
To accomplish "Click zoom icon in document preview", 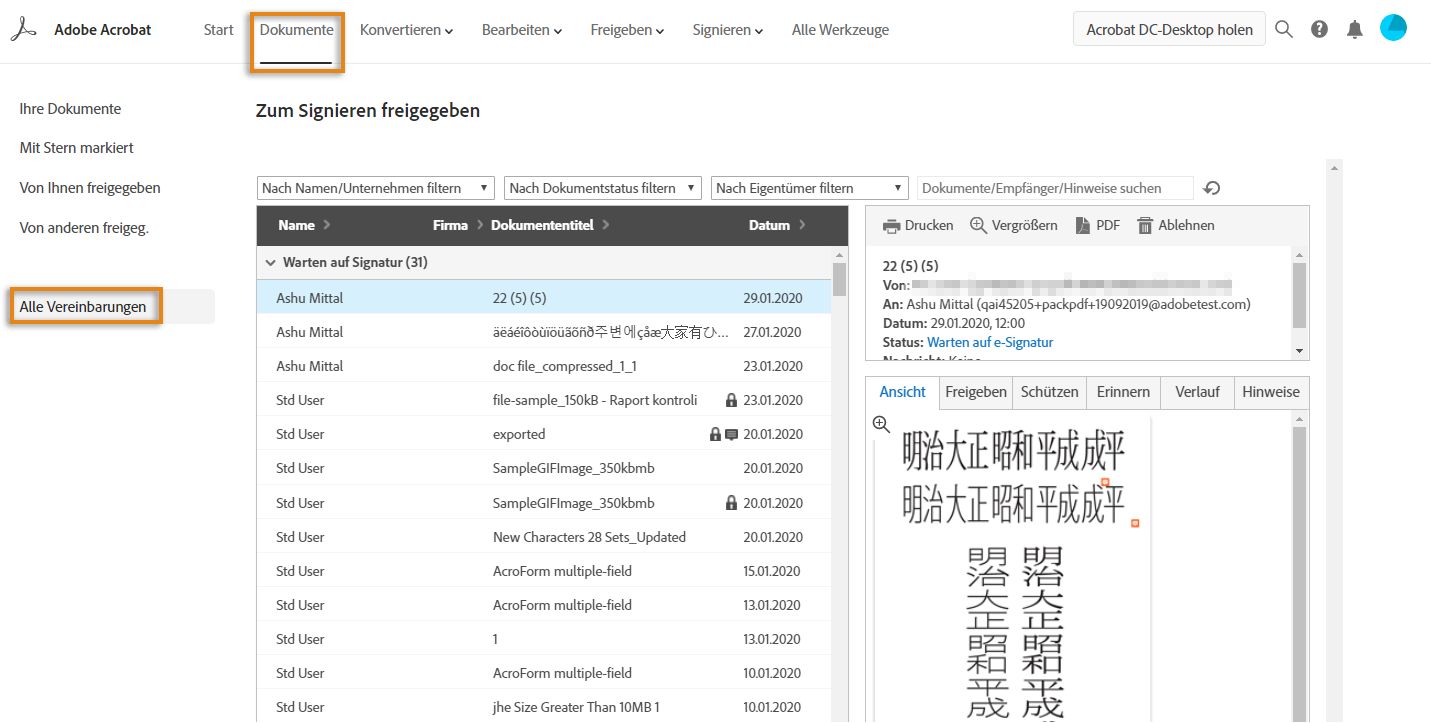I will pos(881,424).
